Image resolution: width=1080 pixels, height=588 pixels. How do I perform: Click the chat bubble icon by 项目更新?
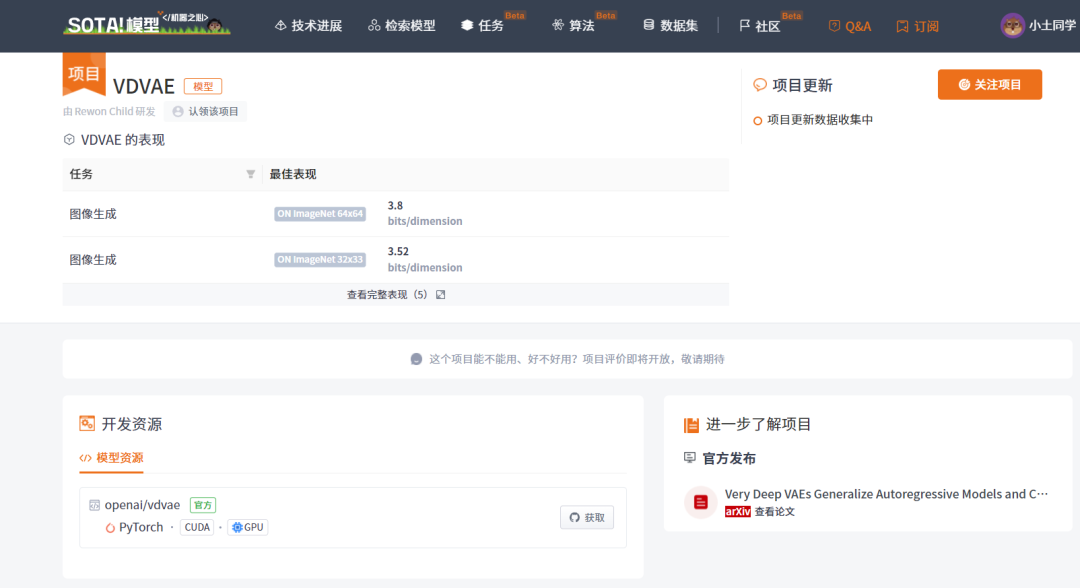click(x=760, y=85)
